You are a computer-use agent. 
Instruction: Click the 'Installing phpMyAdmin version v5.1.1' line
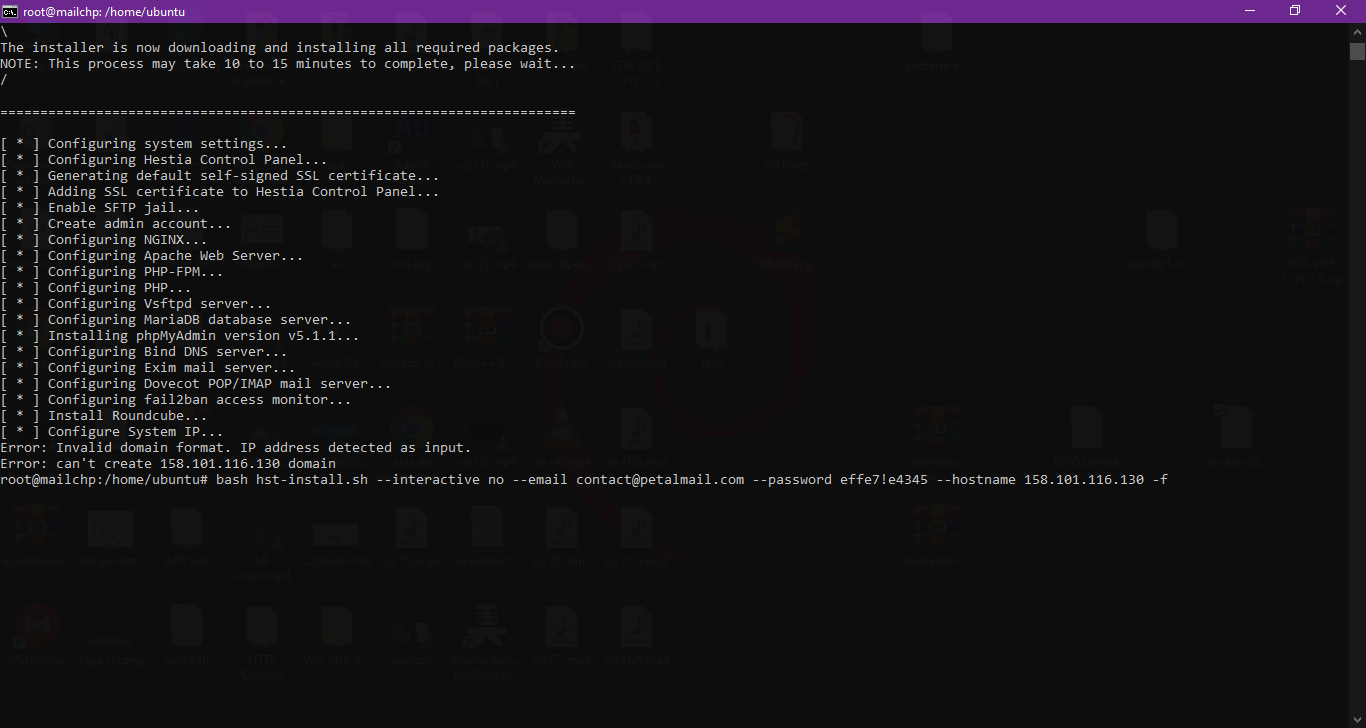(203, 336)
